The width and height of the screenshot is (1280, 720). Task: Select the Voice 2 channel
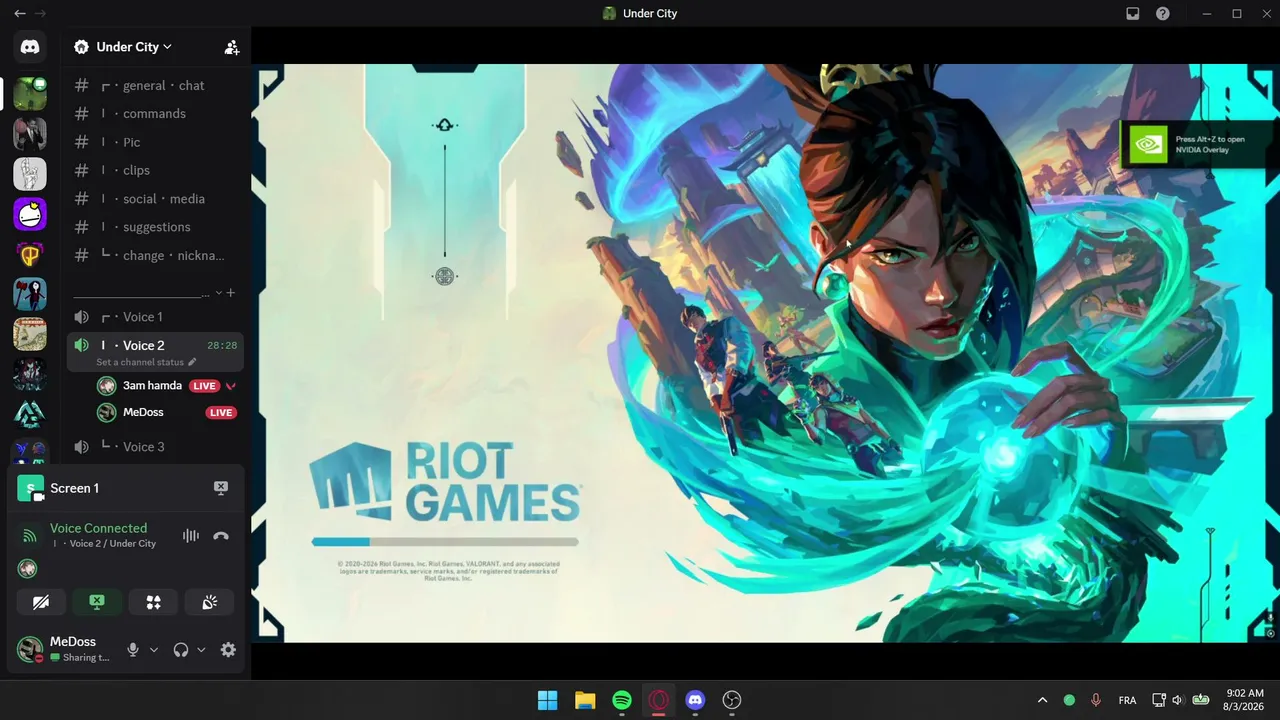pos(155,352)
